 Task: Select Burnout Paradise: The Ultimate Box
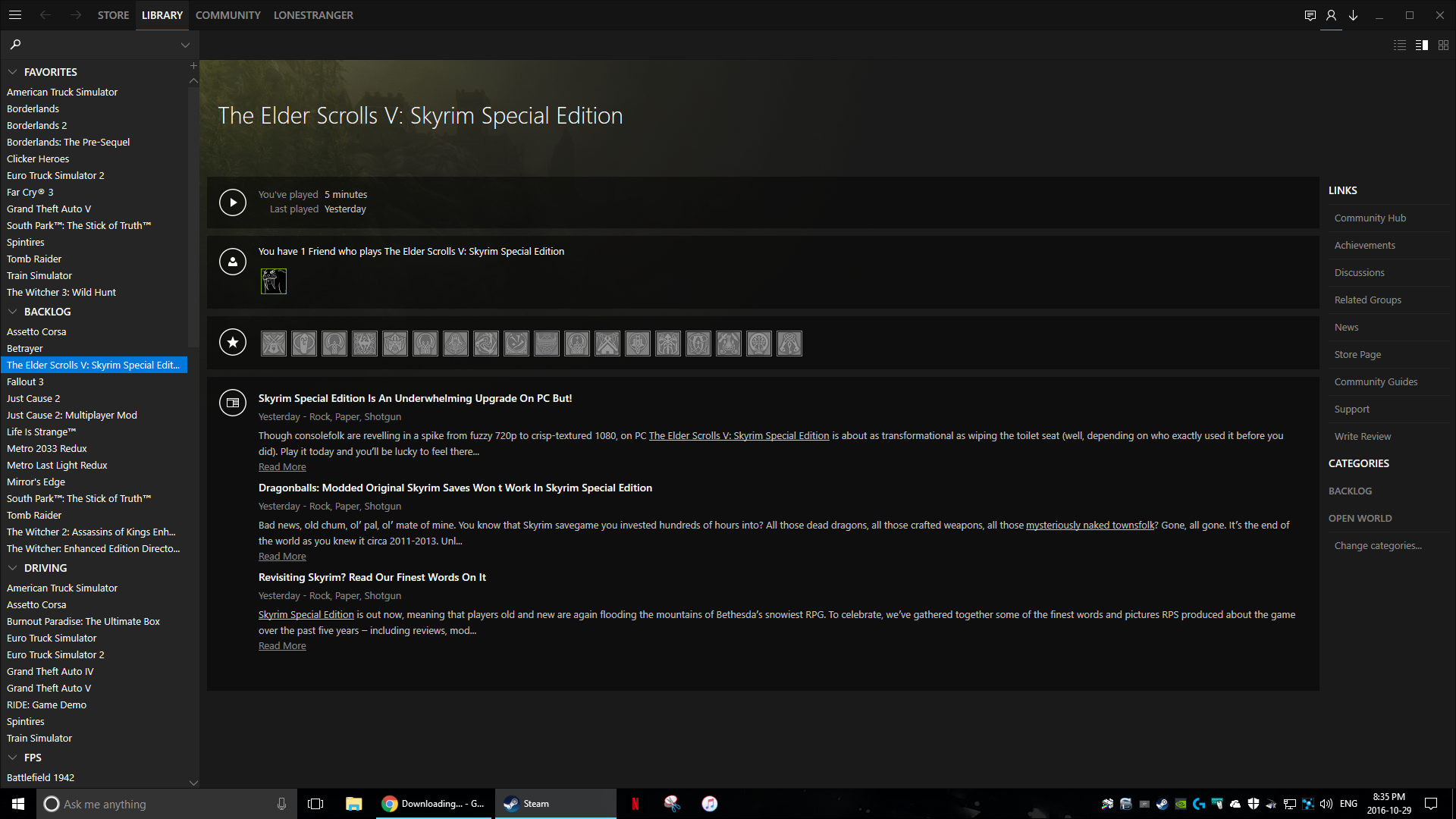pos(94,621)
